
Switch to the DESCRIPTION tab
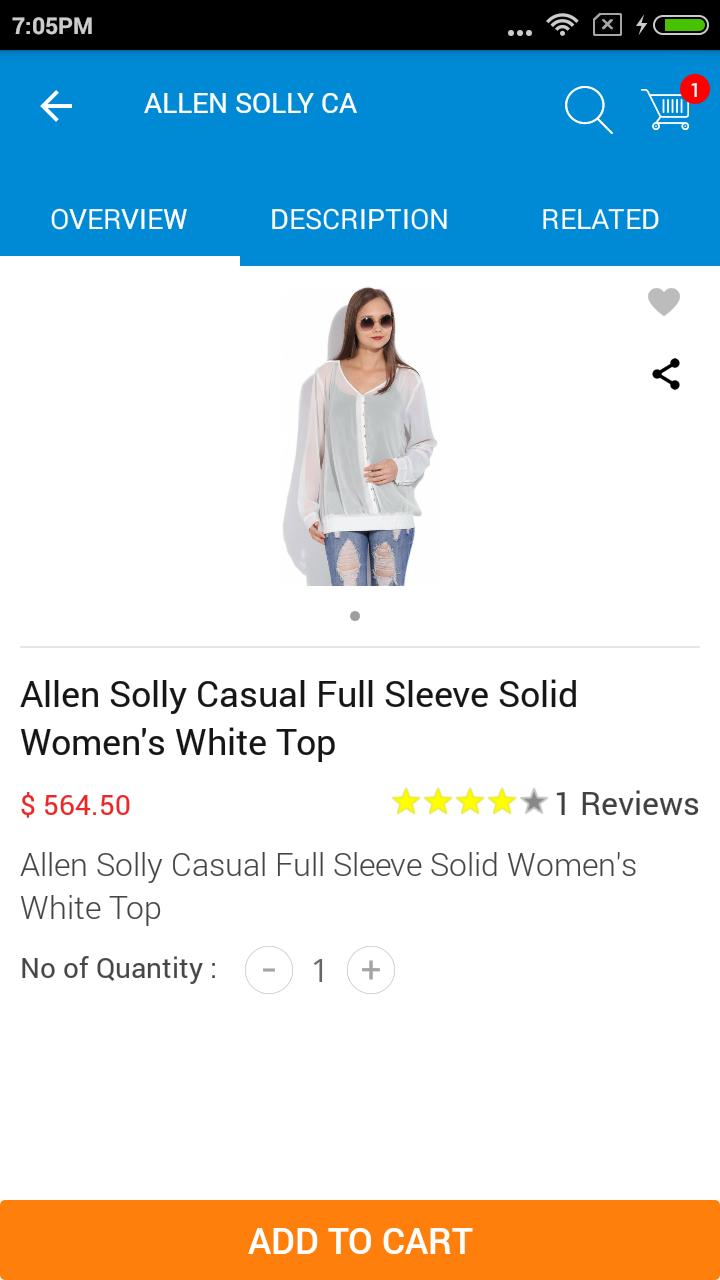(359, 219)
